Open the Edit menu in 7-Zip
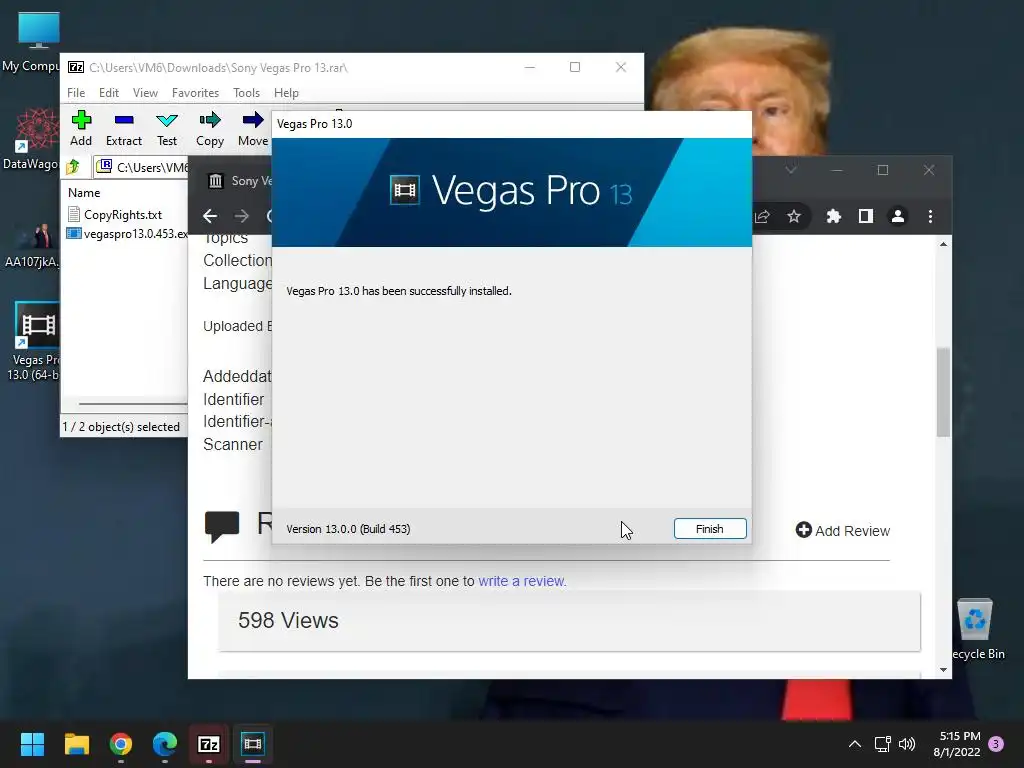1024x768 pixels. coord(108,93)
